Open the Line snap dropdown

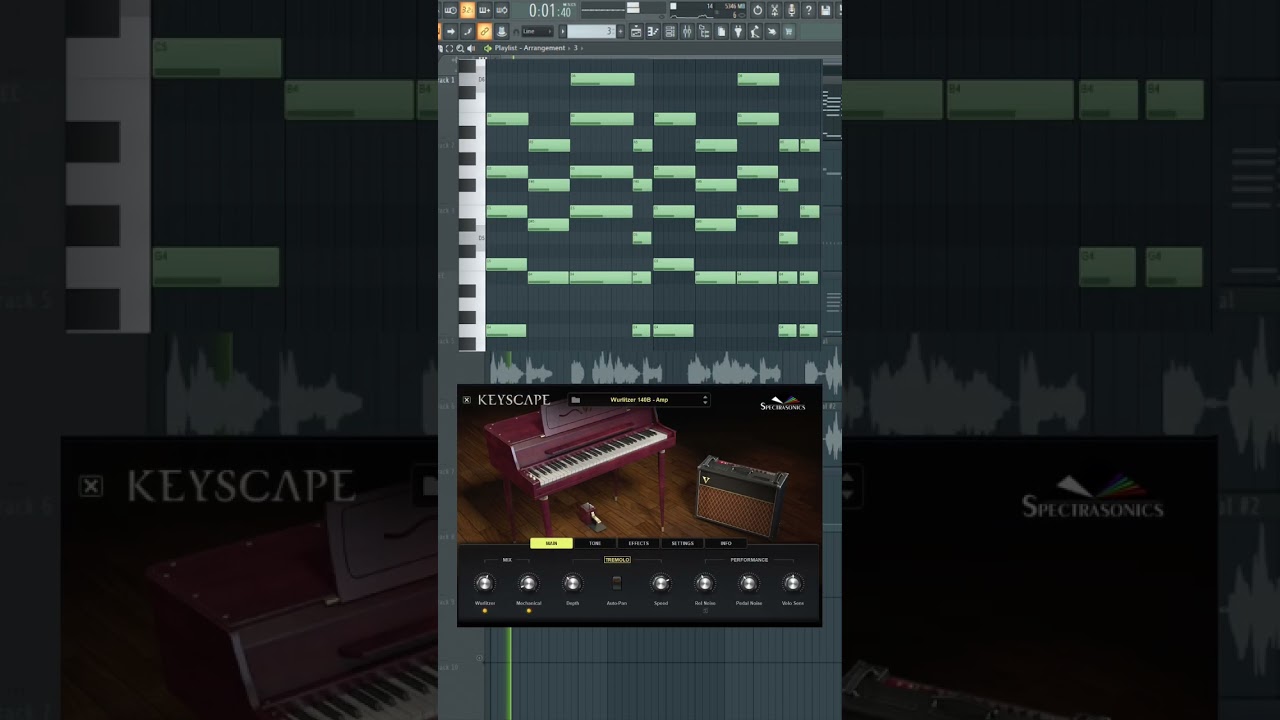coord(537,31)
